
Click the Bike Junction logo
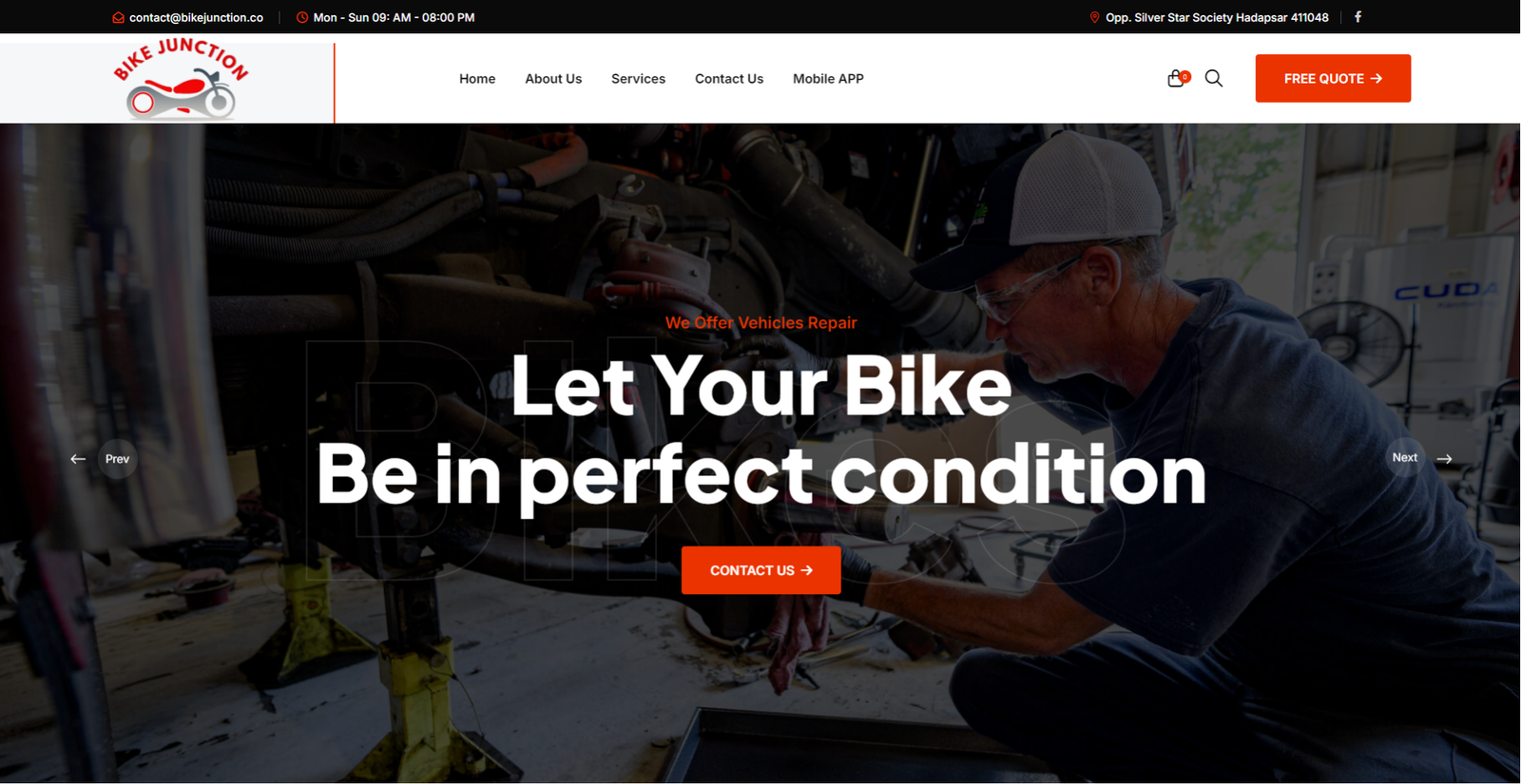click(x=181, y=80)
